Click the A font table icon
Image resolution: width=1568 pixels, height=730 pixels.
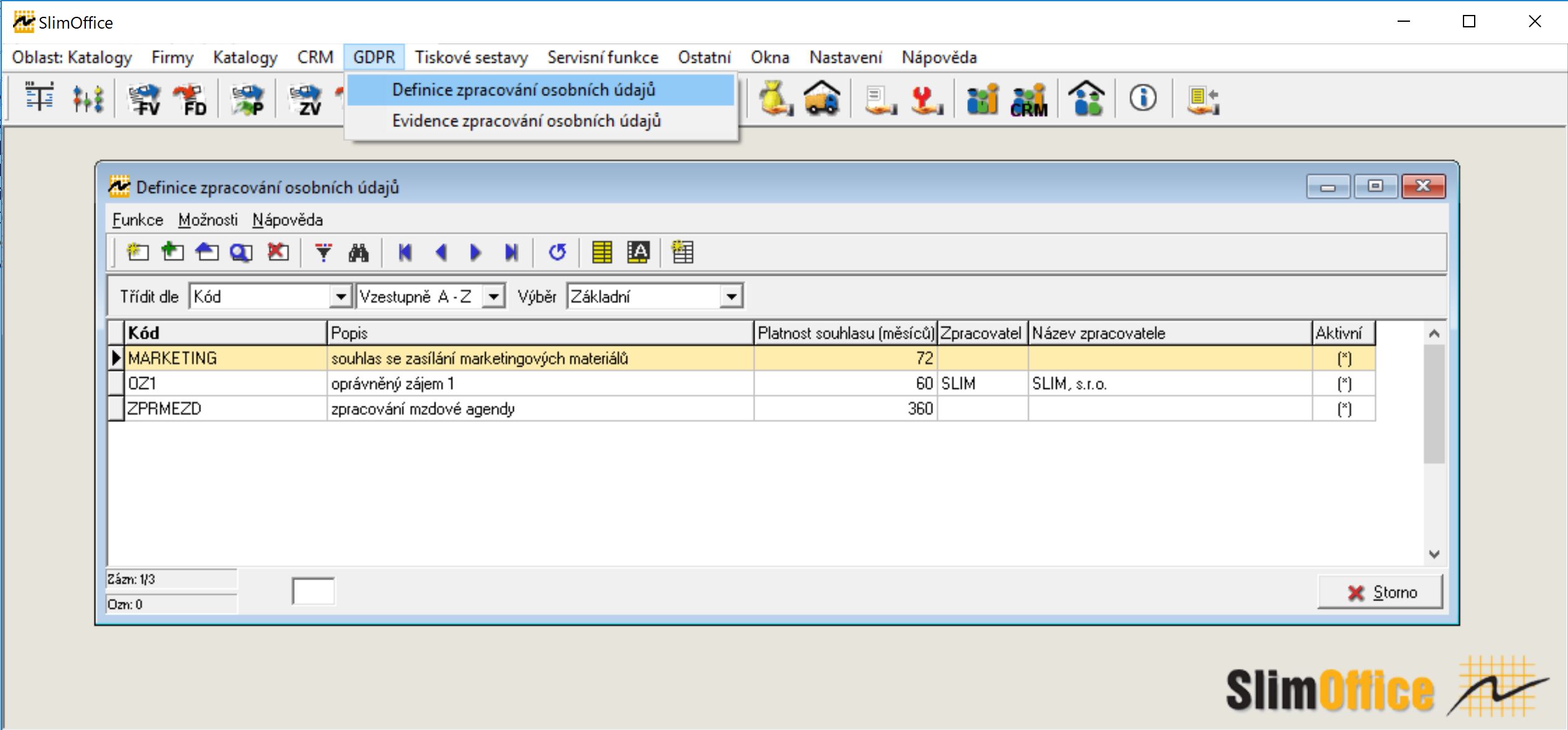click(x=638, y=252)
